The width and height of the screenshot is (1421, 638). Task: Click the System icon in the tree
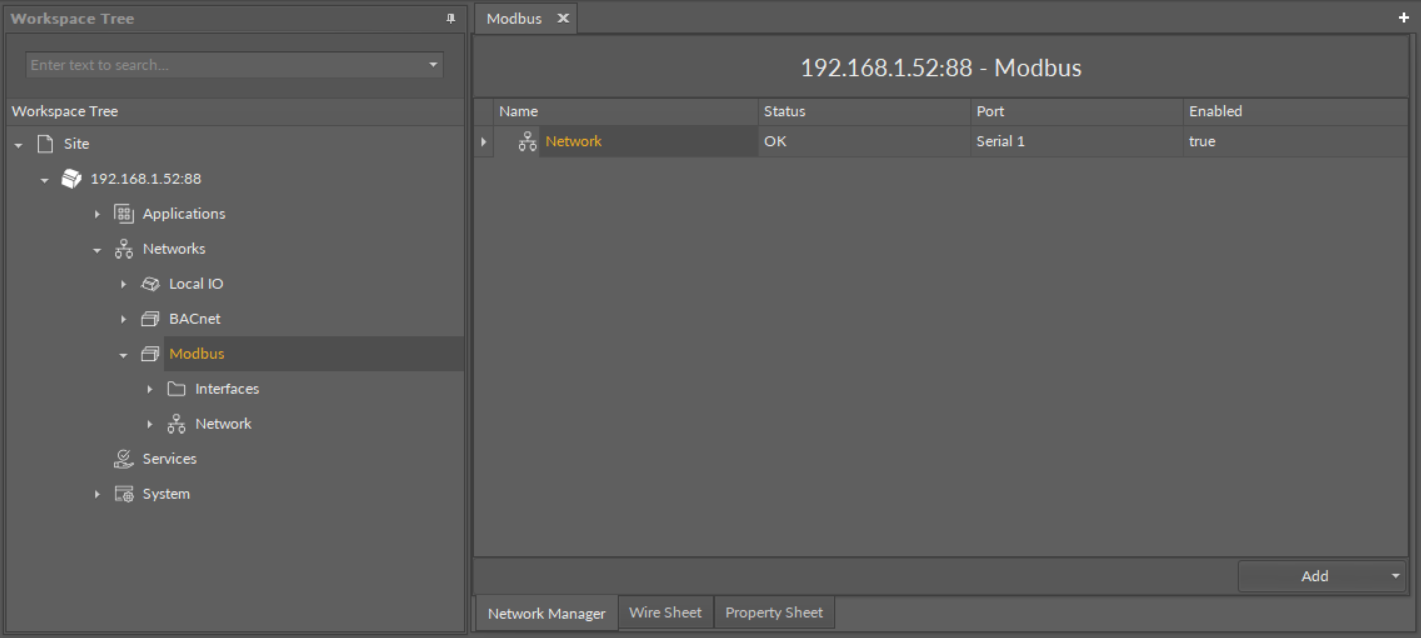click(124, 494)
